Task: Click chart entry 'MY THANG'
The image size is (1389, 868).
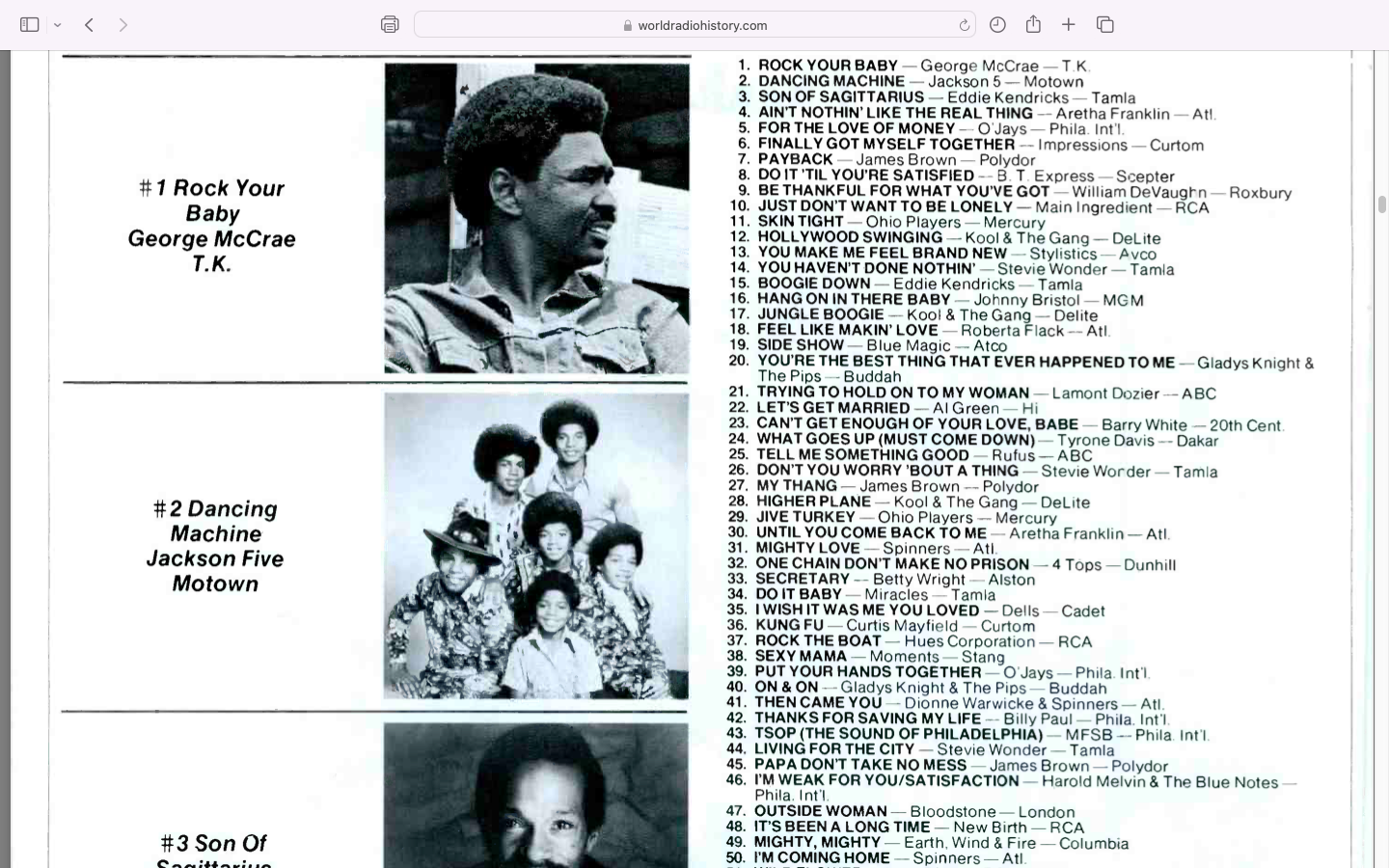Action: (797, 485)
